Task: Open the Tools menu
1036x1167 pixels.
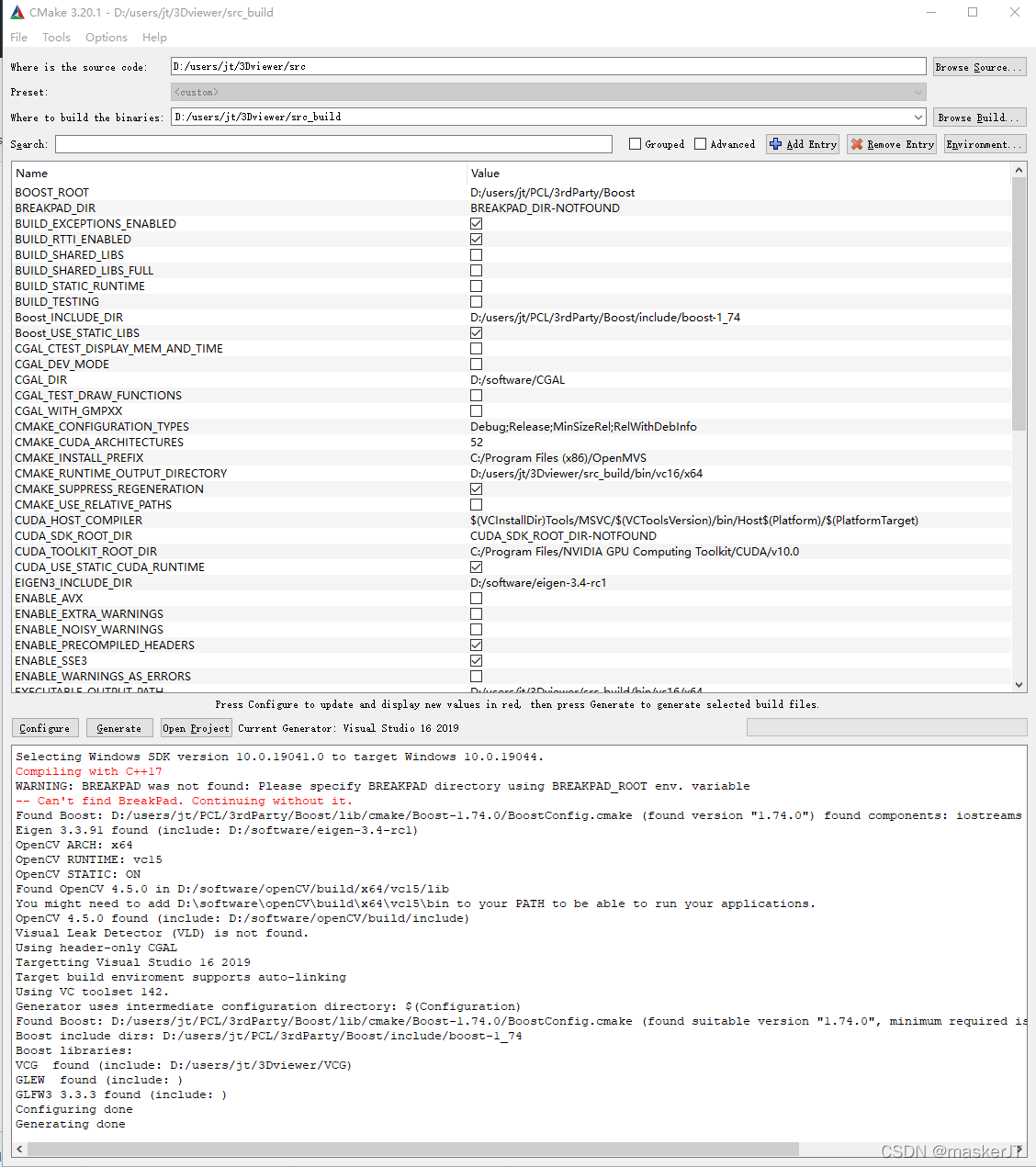Action: click(56, 37)
